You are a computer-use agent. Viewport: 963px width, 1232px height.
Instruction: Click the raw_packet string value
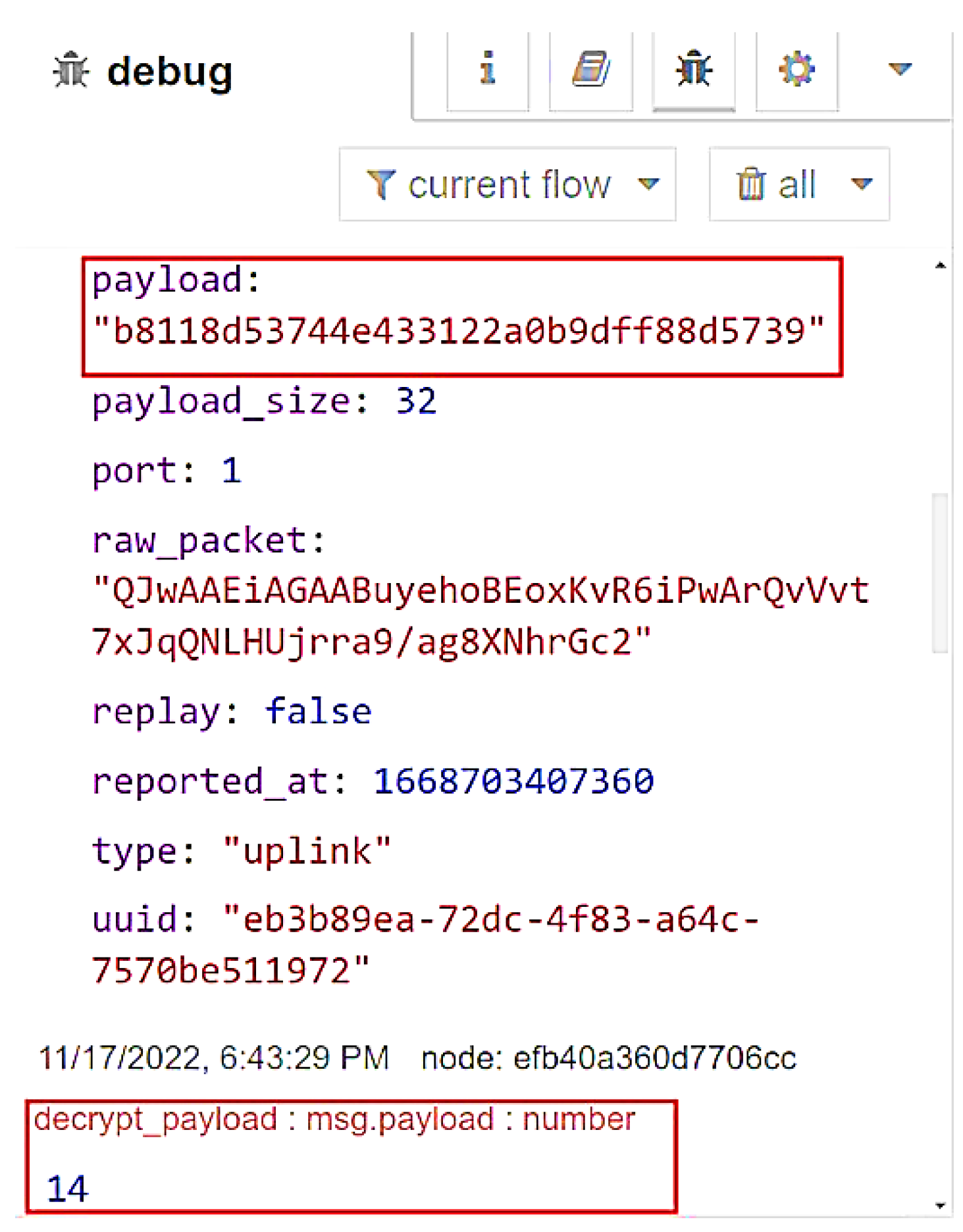pos(481,616)
